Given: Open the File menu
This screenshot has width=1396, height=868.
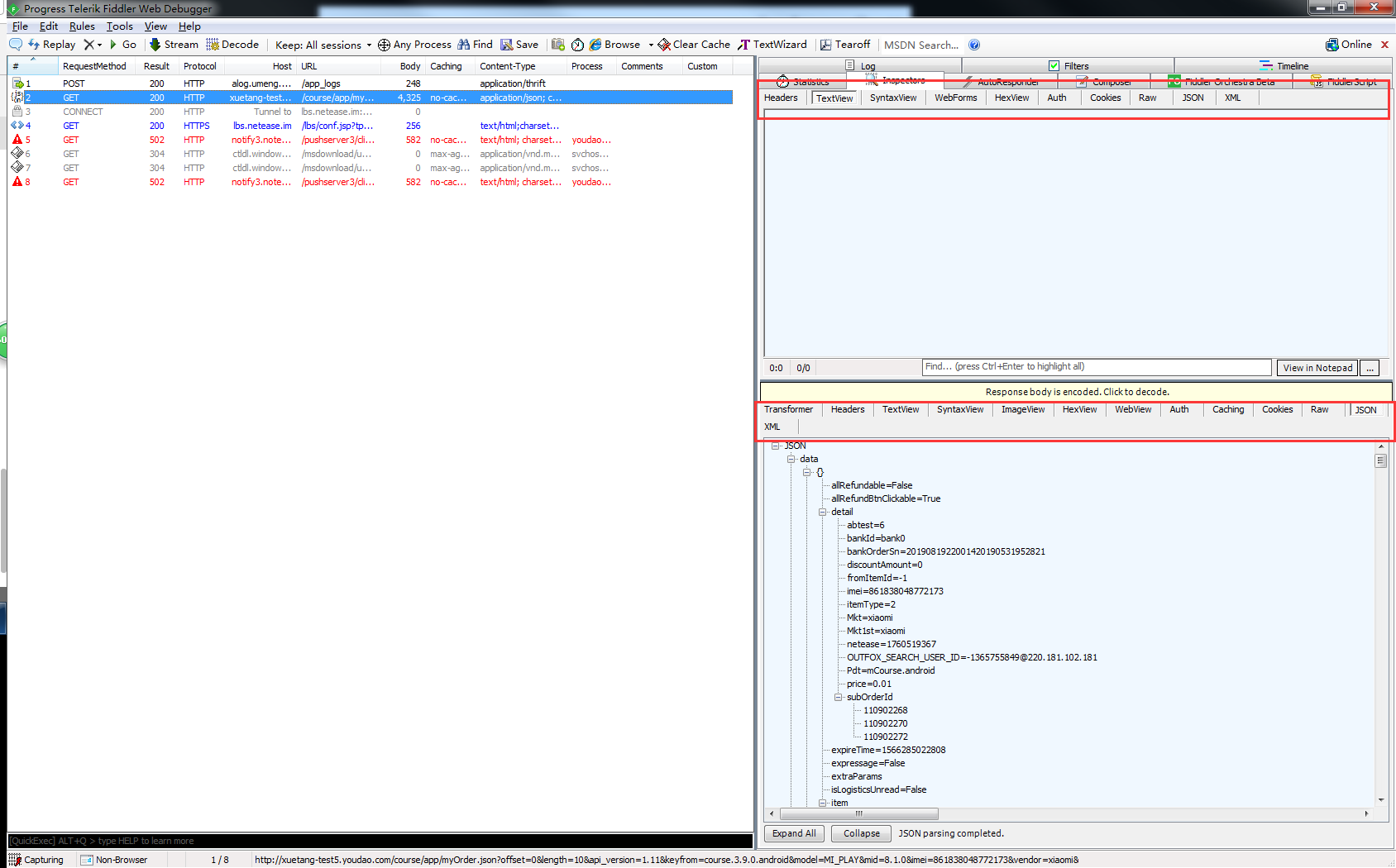Looking at the screenshot, I should [20, 26].
